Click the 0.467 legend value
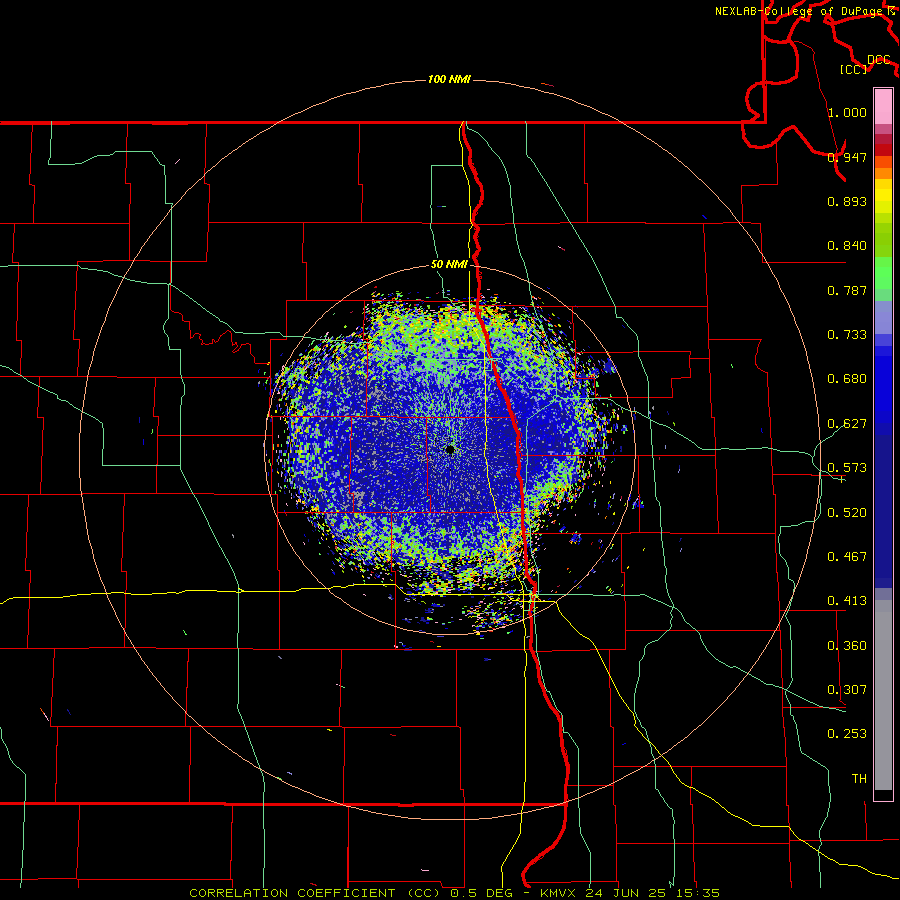 coord(847,557)
